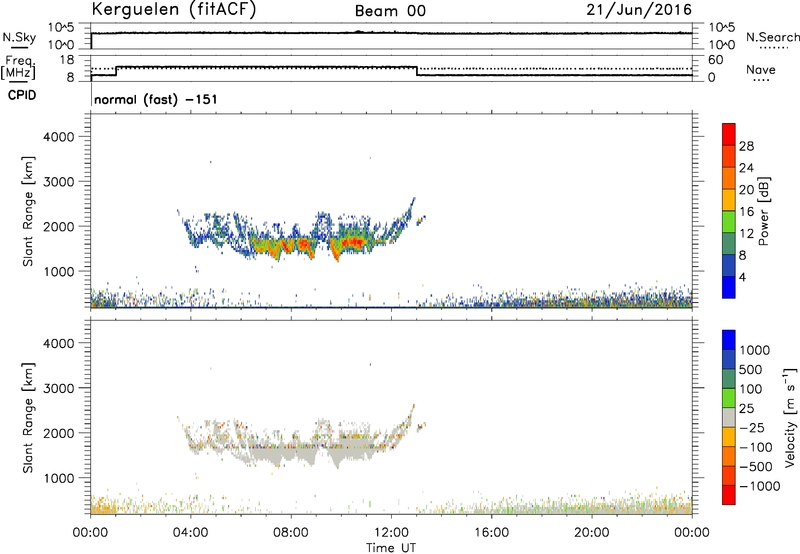Click the power colorbar '16' tick label
Screen dimensions: 800x554
746,212
